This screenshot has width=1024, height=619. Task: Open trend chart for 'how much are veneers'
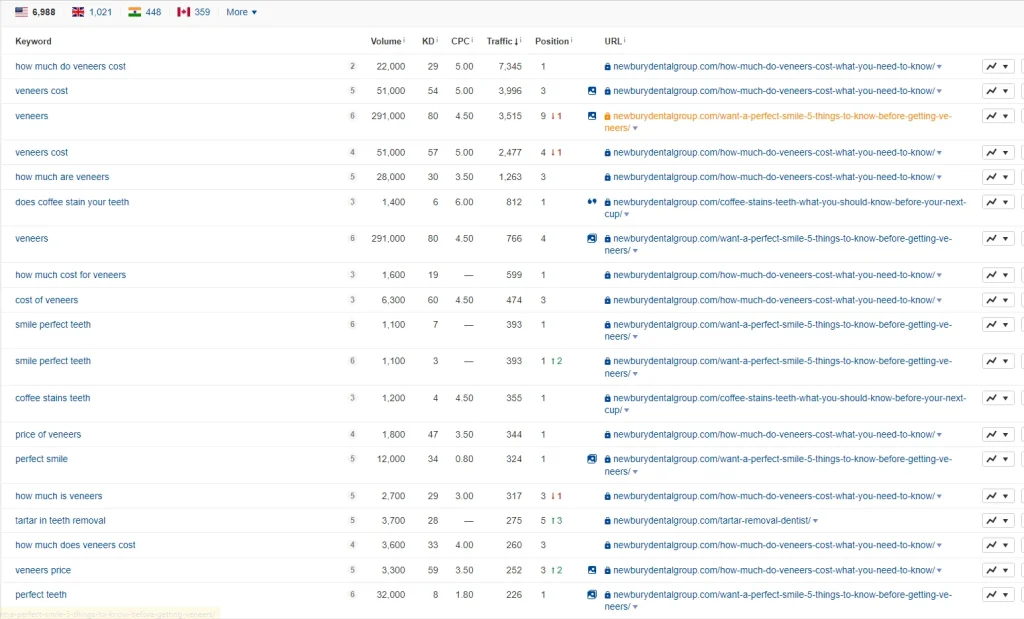(x=991, y=177)
